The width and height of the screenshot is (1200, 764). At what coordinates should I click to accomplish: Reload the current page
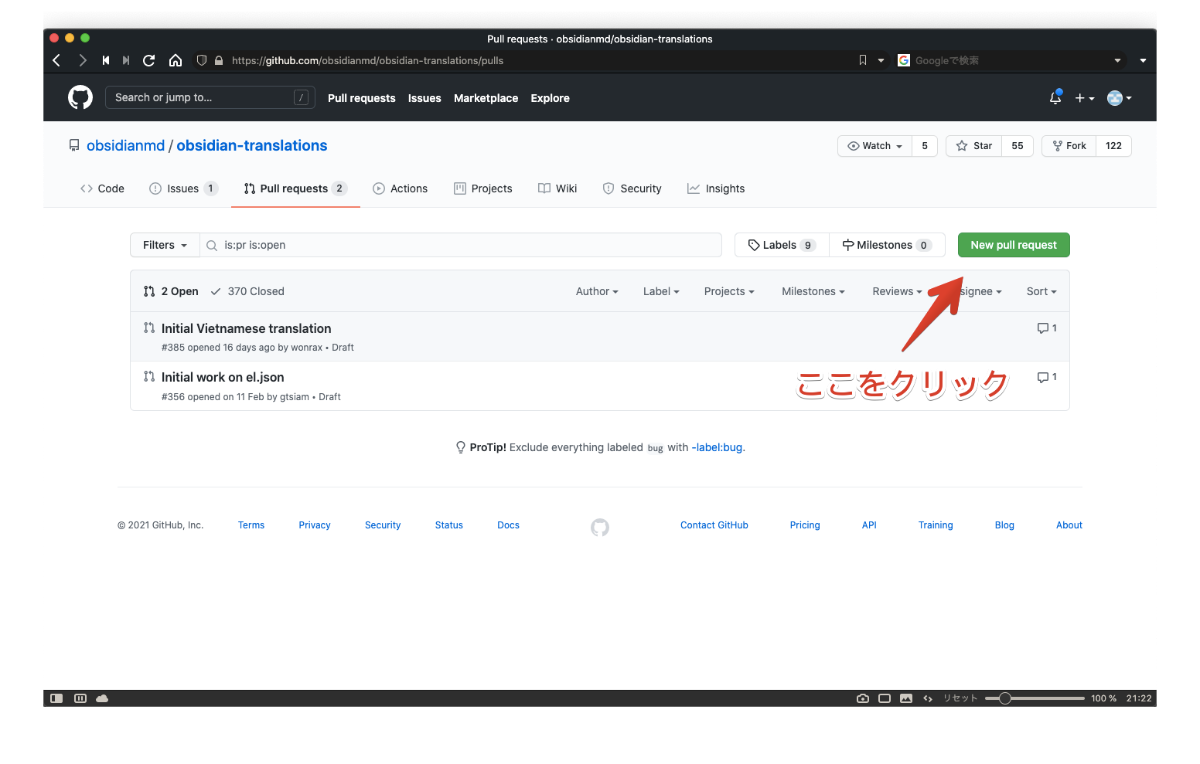tap(149, 60)
